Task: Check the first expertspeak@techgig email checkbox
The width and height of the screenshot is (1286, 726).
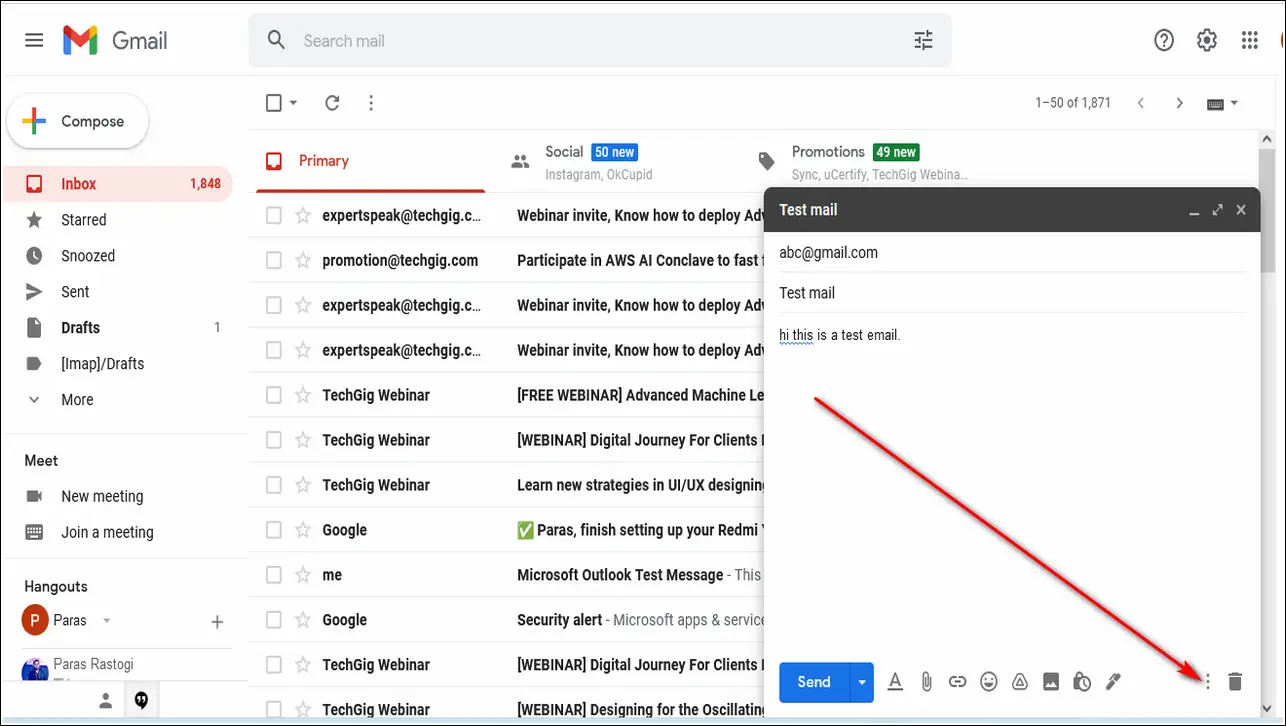Action: click(274, 215)
